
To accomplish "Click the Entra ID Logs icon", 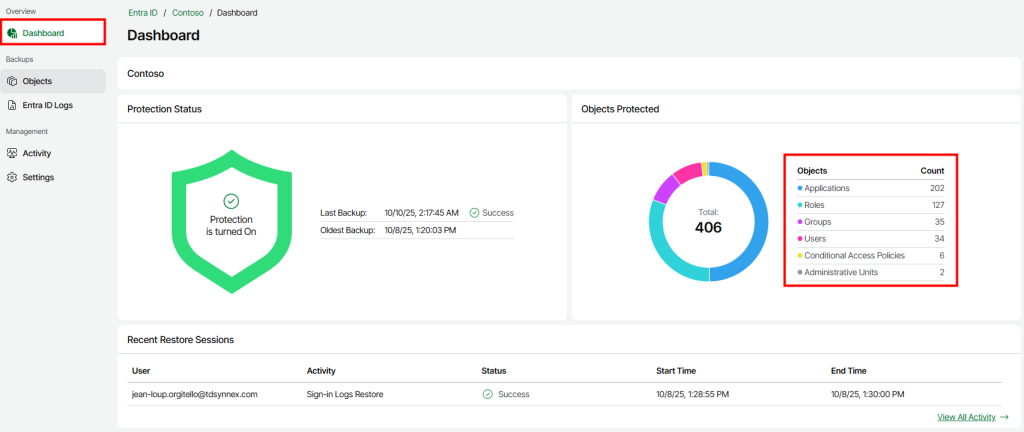I will (12, 105).
